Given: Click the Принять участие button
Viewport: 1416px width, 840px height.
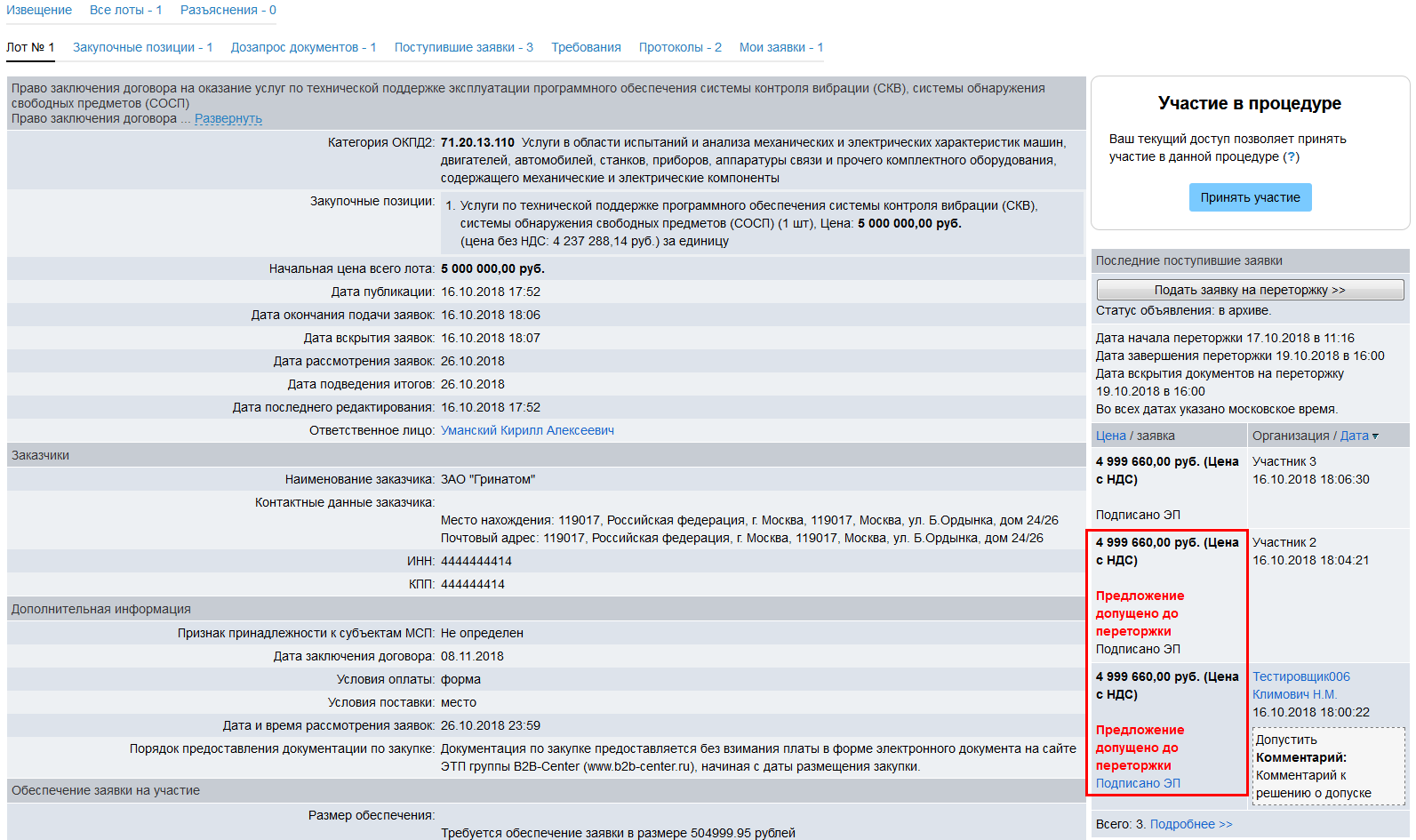Looking at the screenshot, I should [1250, 197].
